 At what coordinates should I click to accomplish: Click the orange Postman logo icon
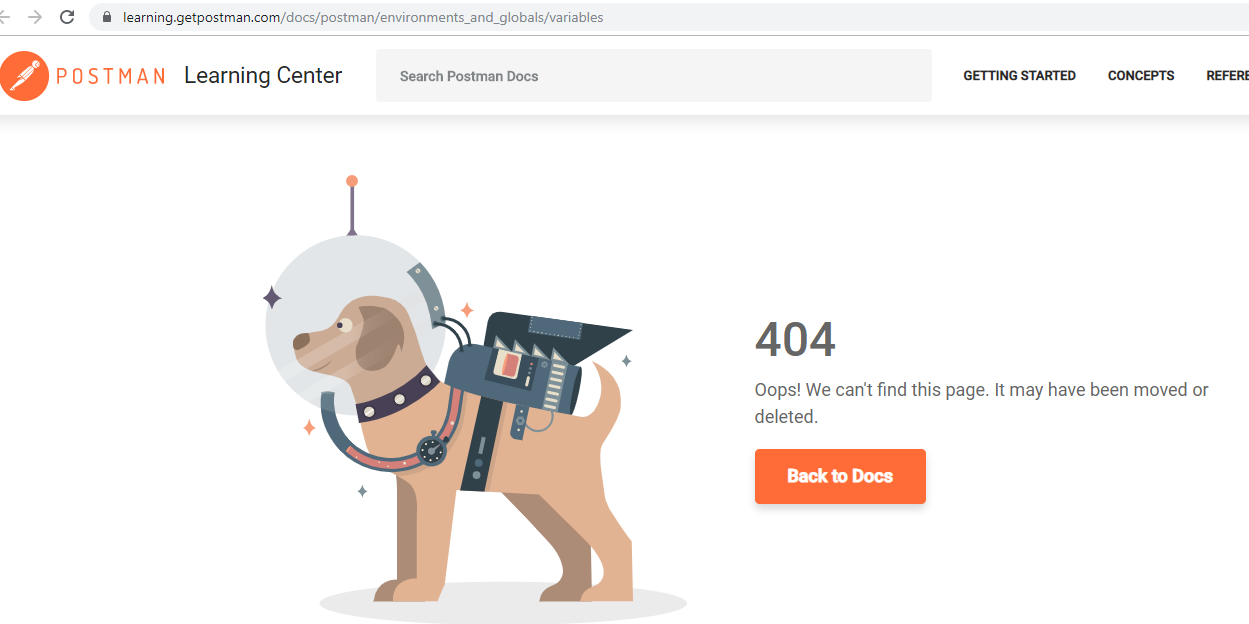click(24, 76)
